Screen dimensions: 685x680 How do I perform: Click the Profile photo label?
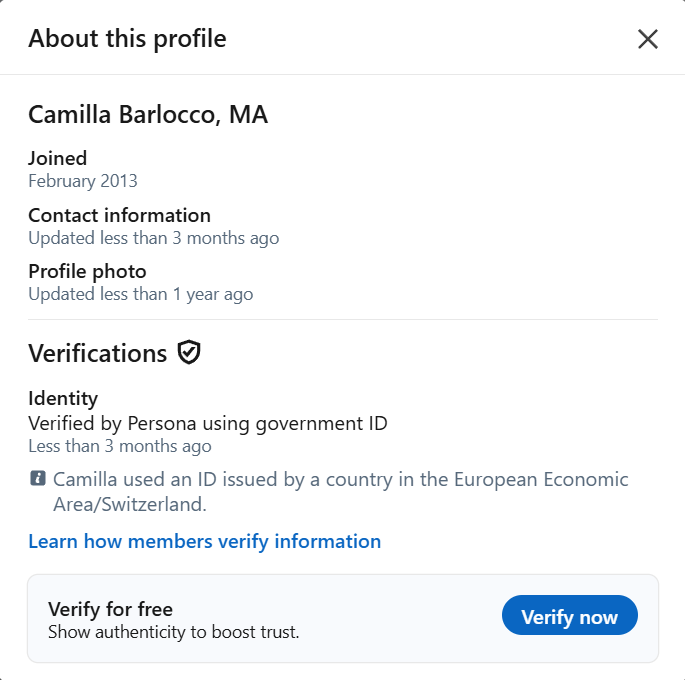pyautogui.click(x=87, y=271)
